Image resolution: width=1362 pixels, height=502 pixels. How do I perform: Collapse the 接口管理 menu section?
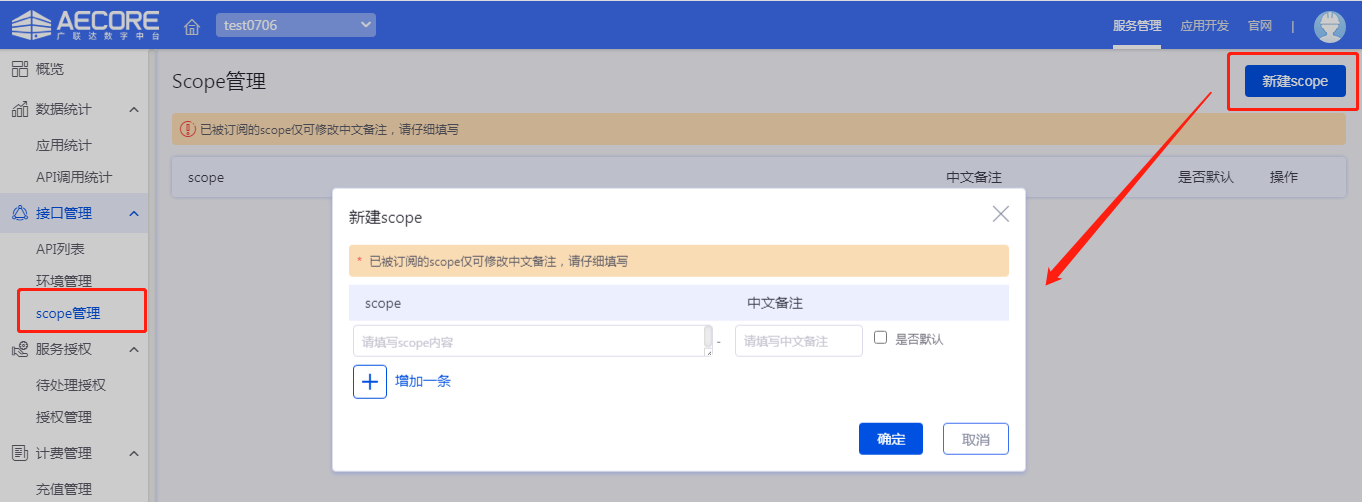coord(134,213)
